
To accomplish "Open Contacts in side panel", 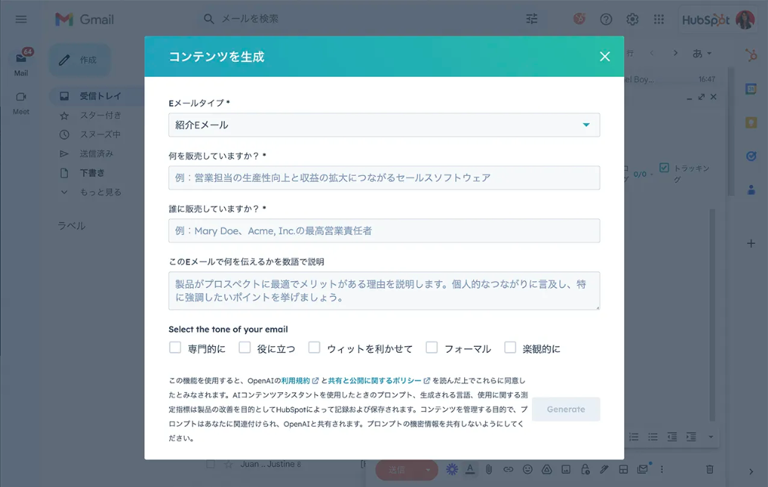I will (x=751, y=190).
